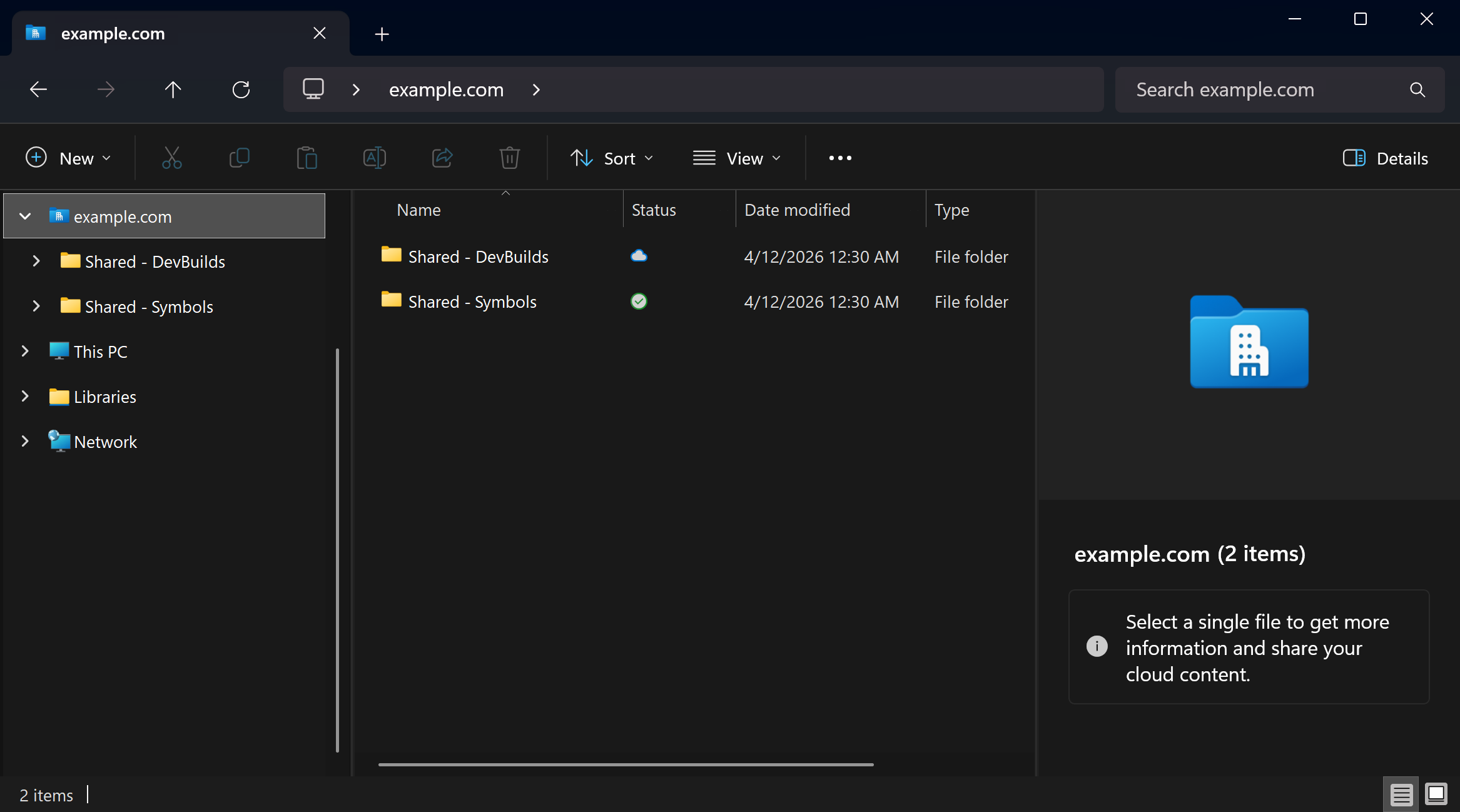The height and width of the screenshot is (812, 1460).
Task: Add a new tab
Action: (382, 34)
